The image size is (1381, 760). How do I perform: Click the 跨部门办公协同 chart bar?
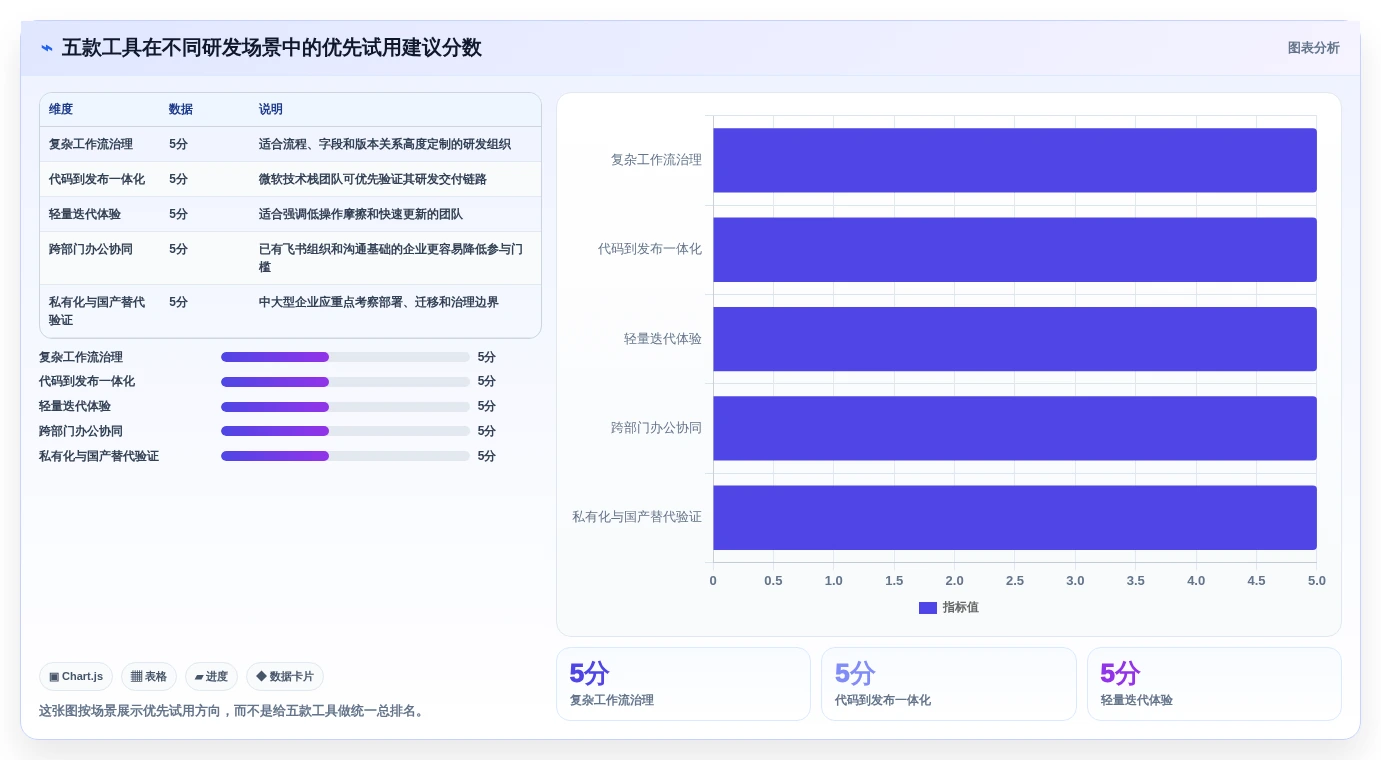pos(1015,428)
